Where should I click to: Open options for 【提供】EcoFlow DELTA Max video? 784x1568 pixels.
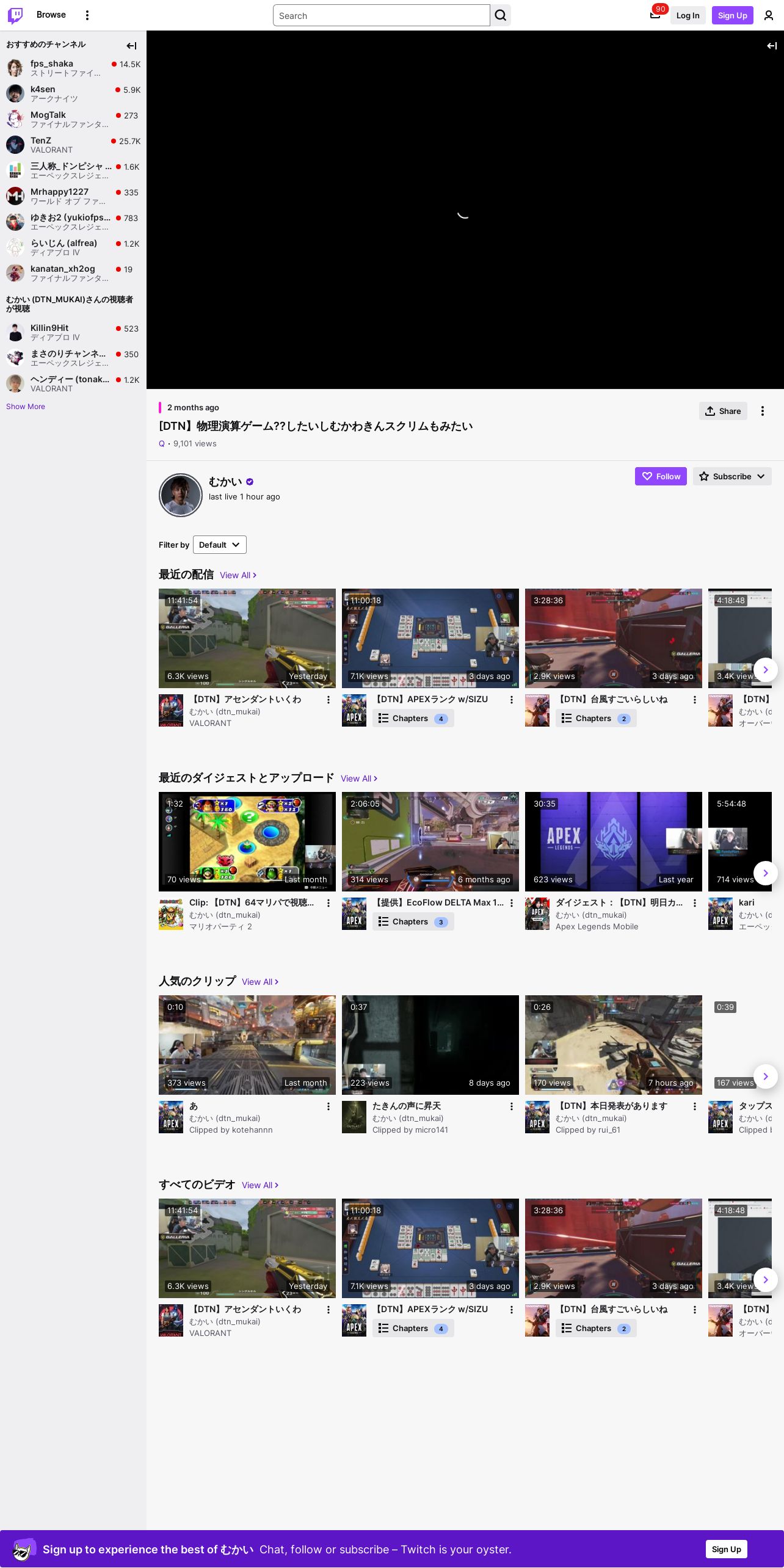coord(512,903)
